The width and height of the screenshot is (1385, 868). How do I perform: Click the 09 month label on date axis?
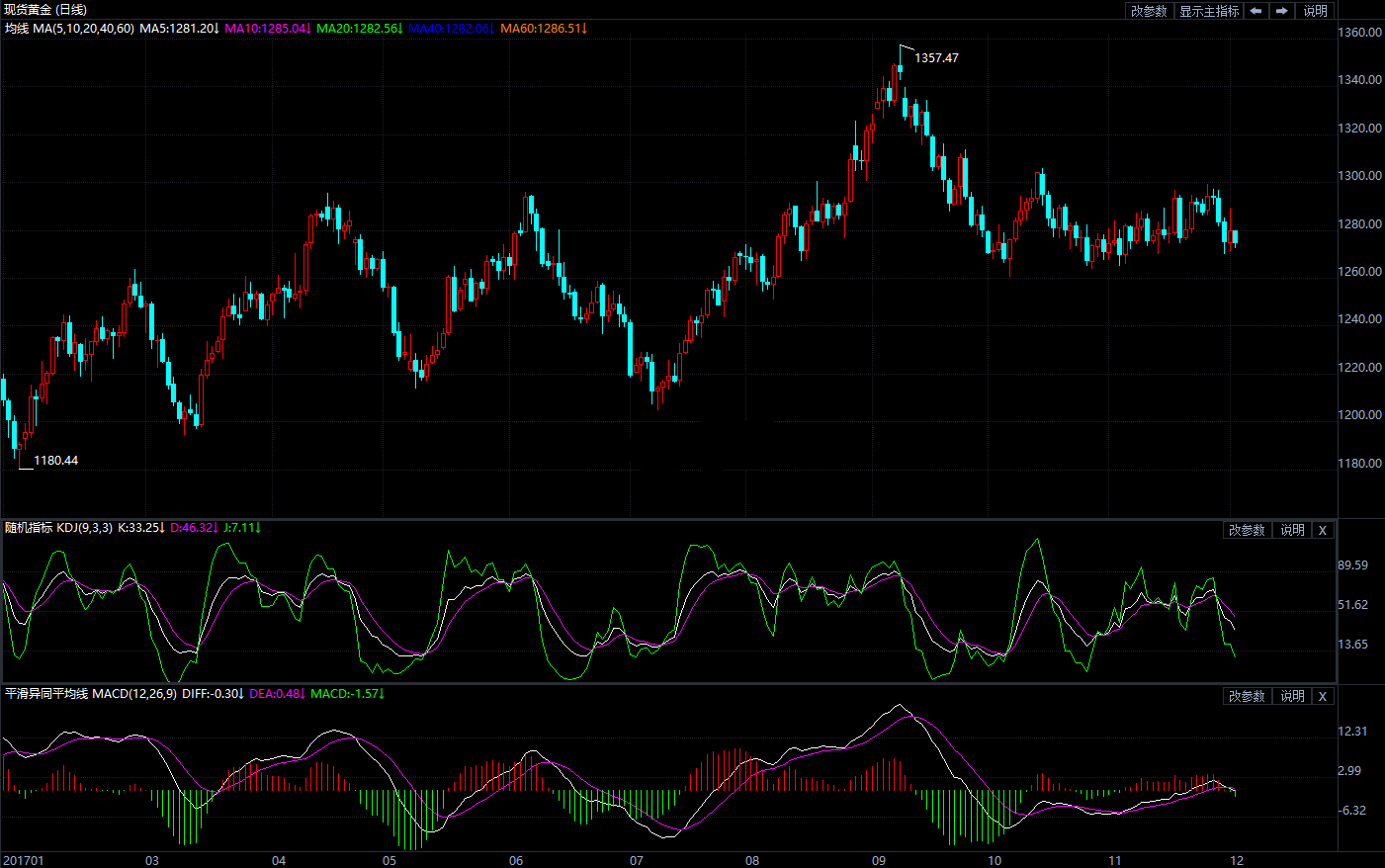pos(879,860)
